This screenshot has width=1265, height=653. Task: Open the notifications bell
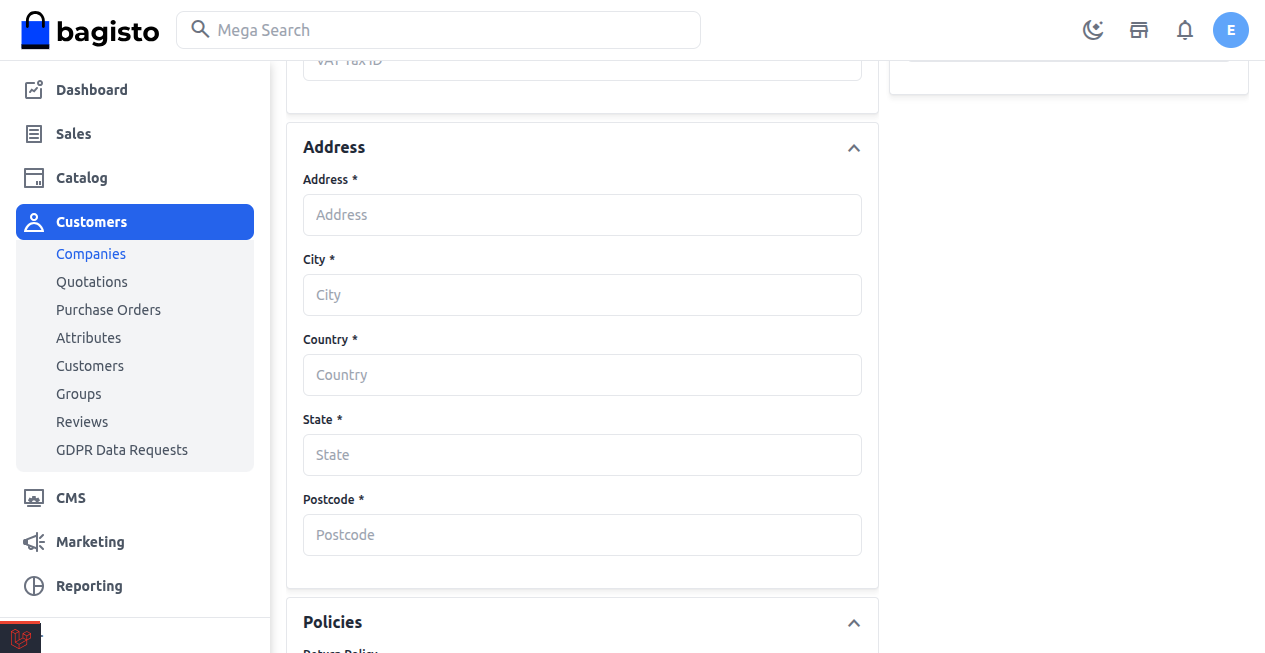click(1185, 30)
